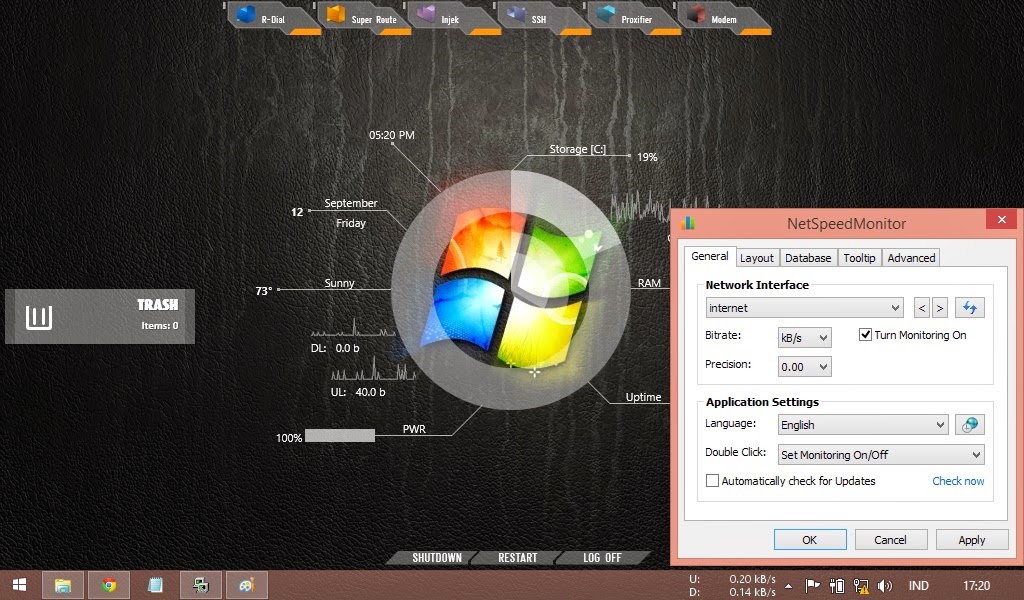The width and height of the screenshot is (1024, 600).
Task: Launch Proxifier from the top dock
Action: 633,17
